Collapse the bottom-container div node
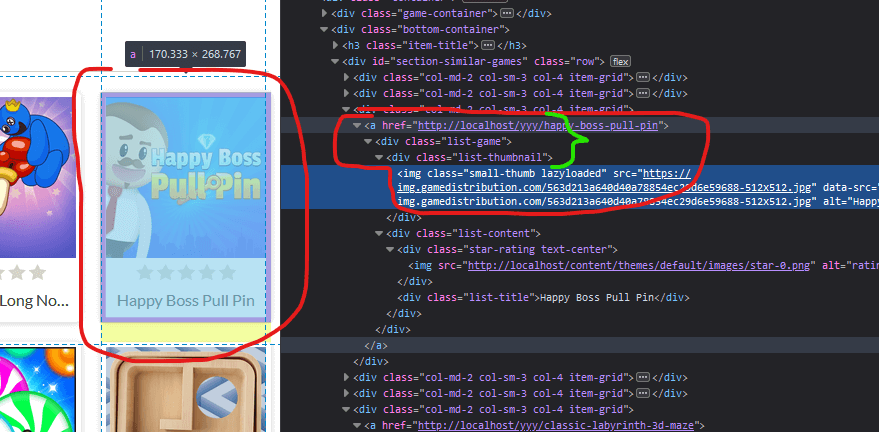 [x=324, y=29]
